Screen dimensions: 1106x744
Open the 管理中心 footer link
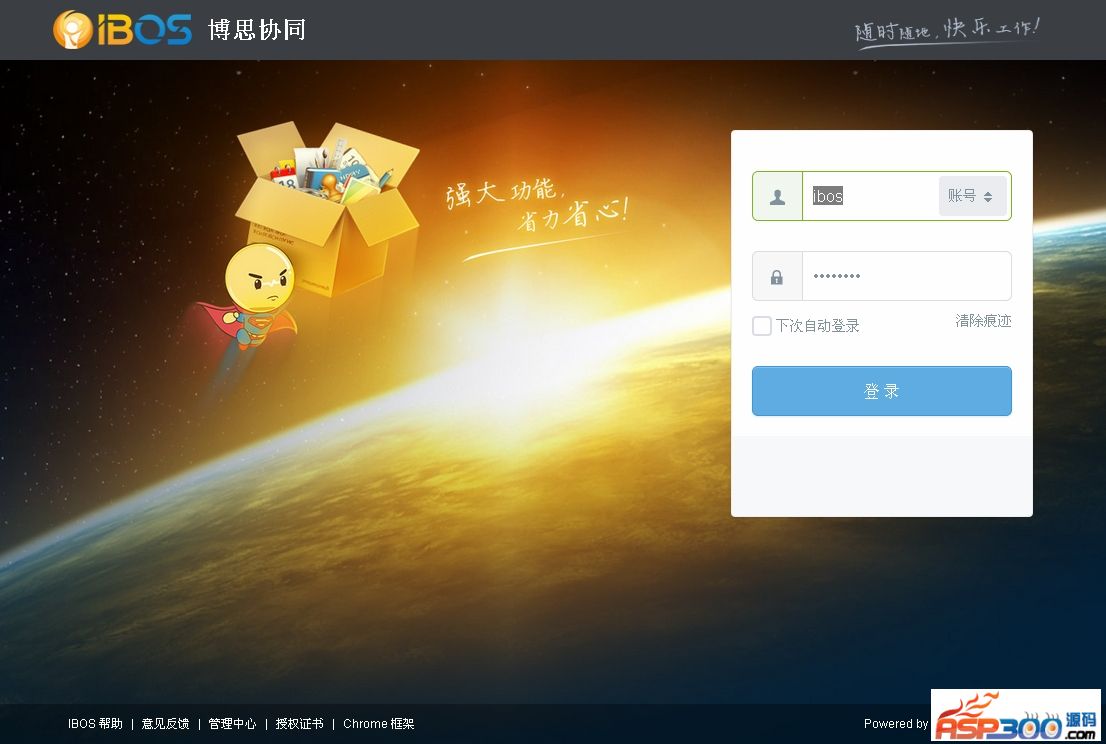point(232,724)
